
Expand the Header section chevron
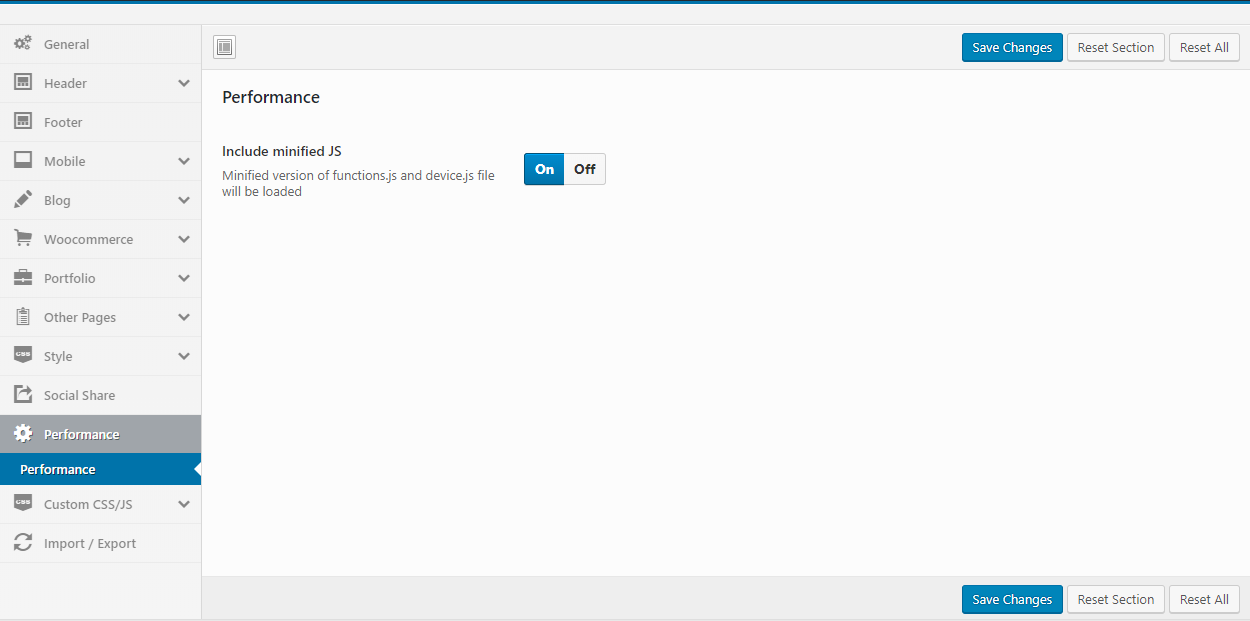184,83
